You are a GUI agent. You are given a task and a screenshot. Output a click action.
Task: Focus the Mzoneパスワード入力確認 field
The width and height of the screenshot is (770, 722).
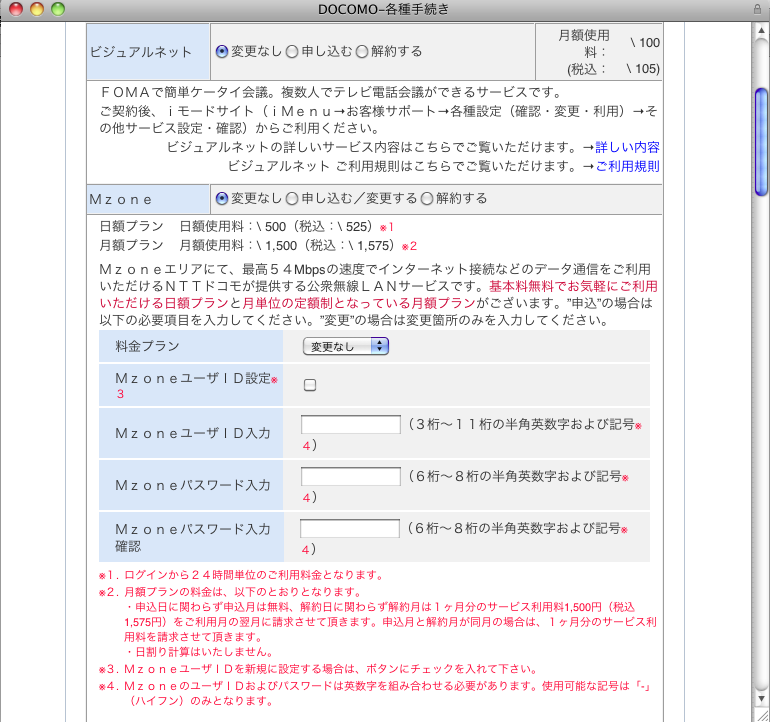point(350,528)
